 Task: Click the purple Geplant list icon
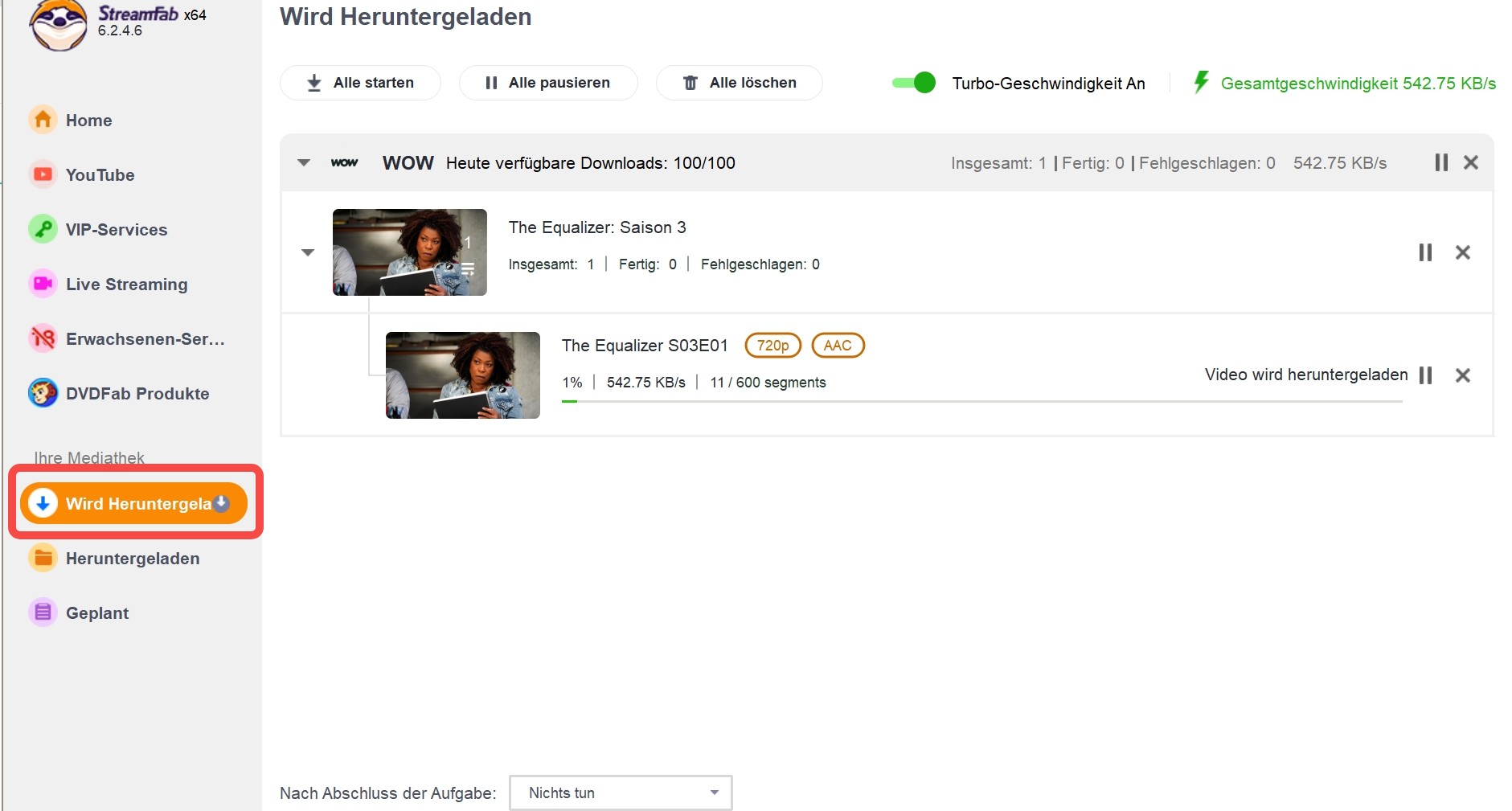[43, 612]
